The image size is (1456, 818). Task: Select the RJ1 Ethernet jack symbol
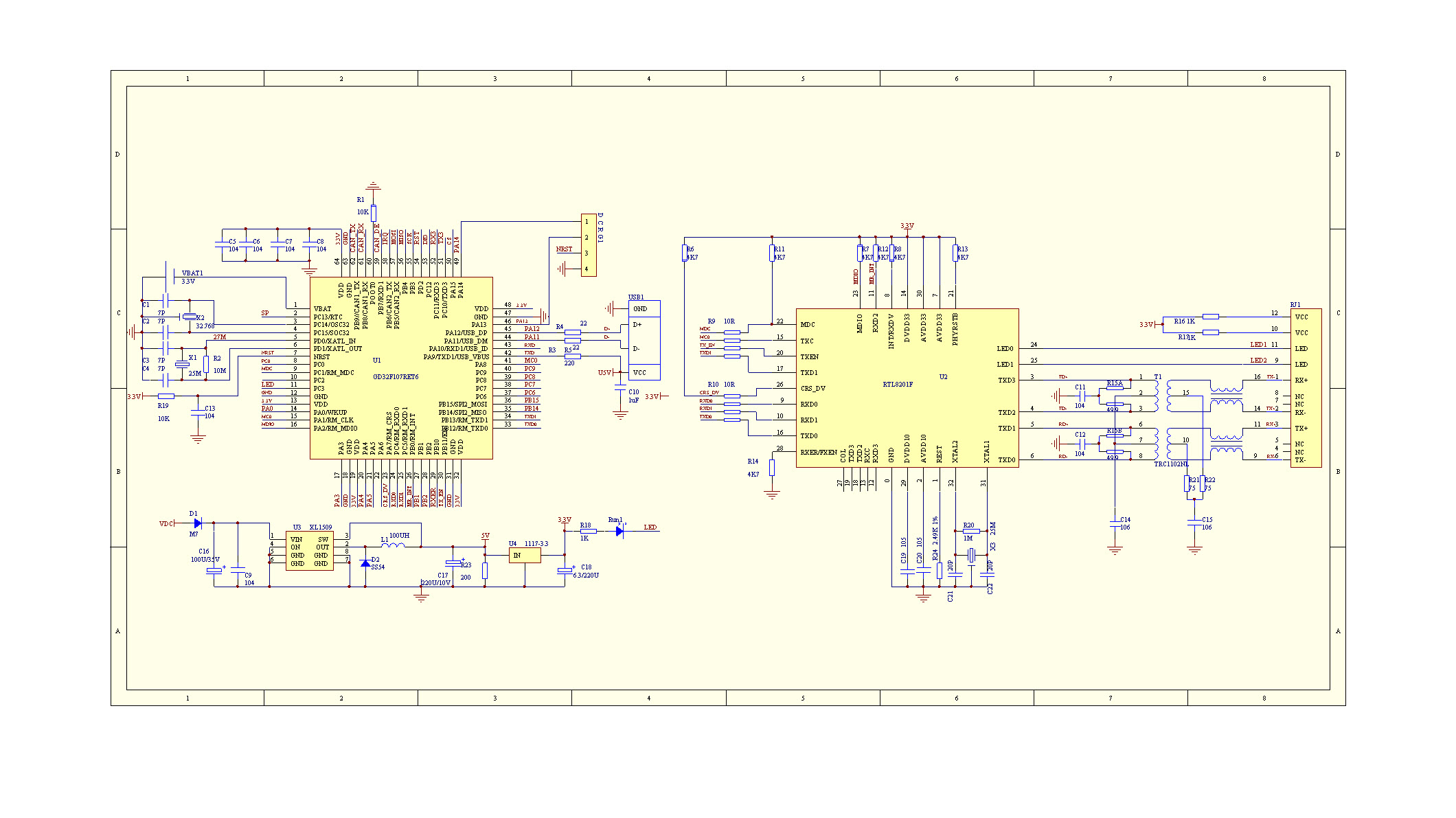pyautogui.click(x=1306, y=388)
